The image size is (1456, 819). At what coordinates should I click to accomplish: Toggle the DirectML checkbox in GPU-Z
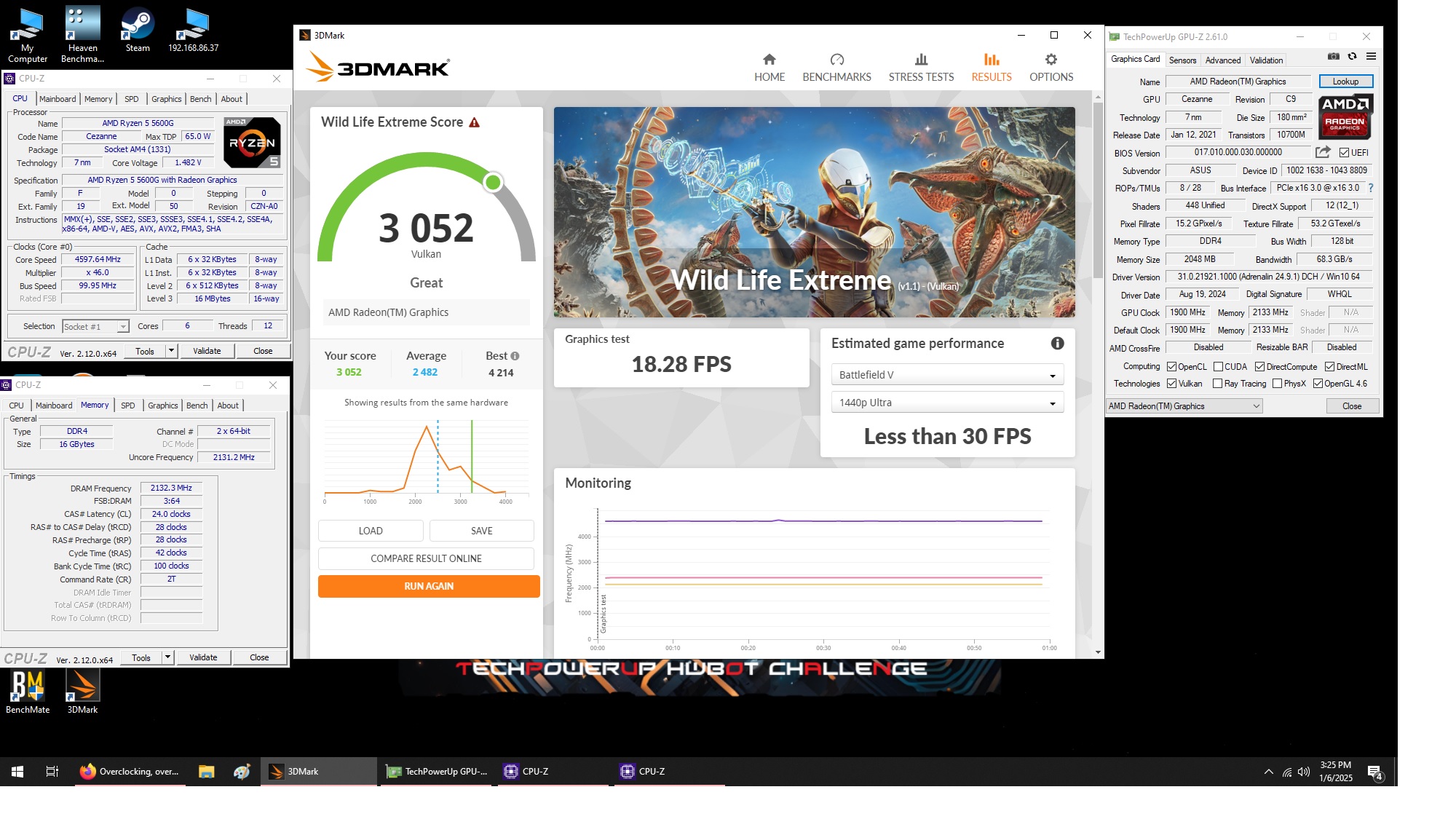click(1329, 366)
